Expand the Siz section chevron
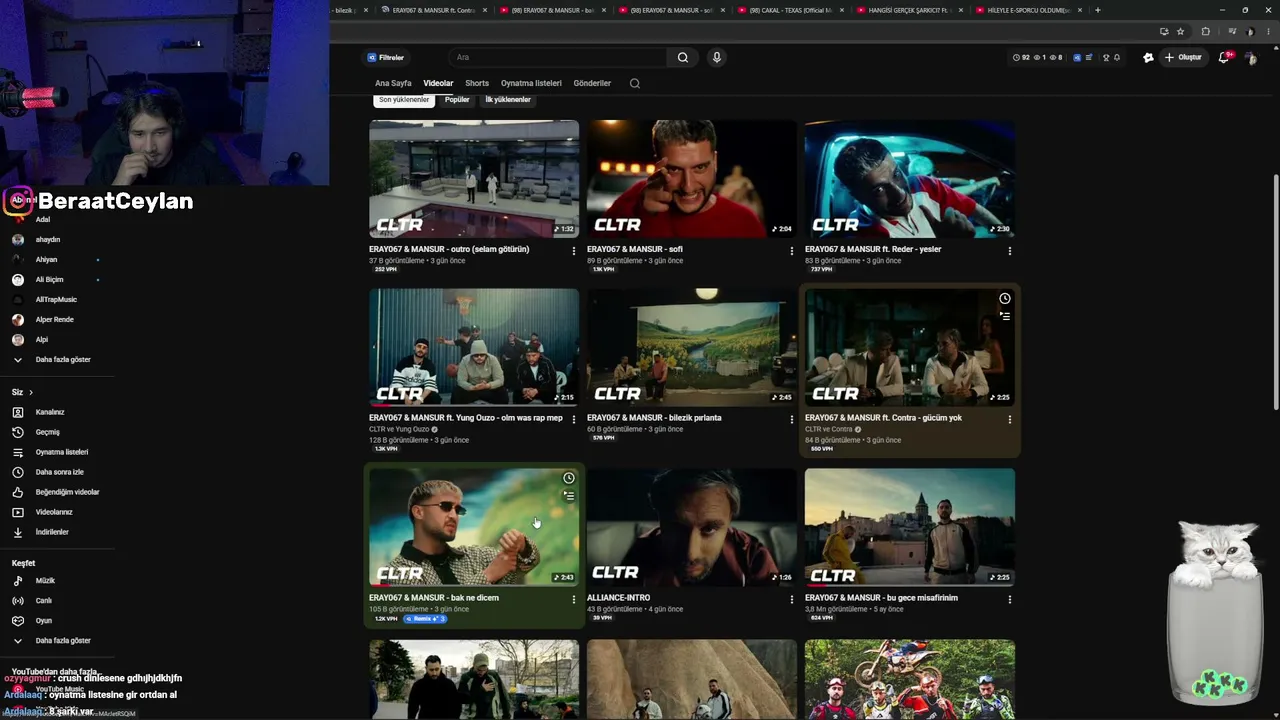 click(31, 393)
